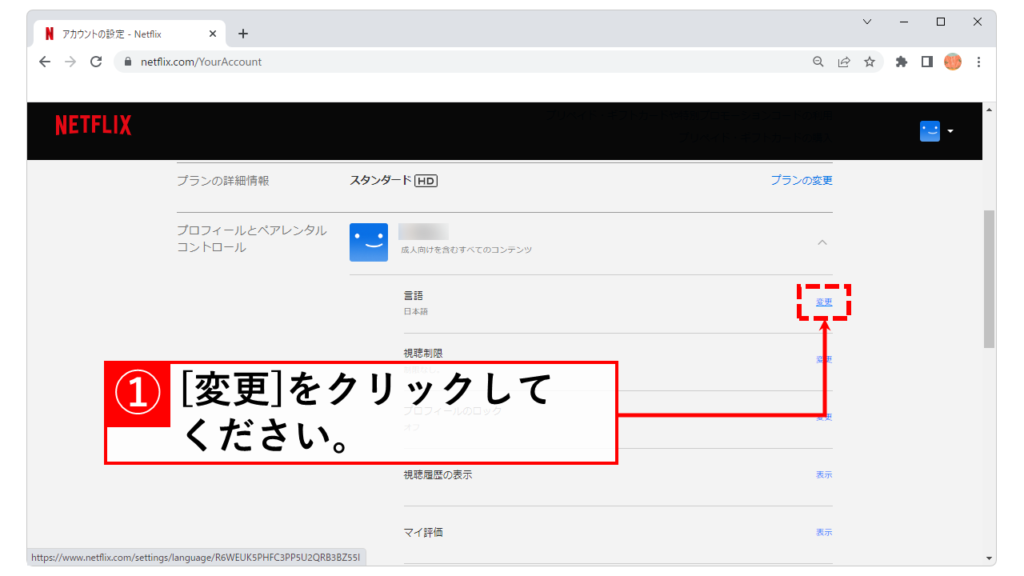Click the address bar URL field
Viewport: 1024px width, 576px height.
[x=450, y=62]
